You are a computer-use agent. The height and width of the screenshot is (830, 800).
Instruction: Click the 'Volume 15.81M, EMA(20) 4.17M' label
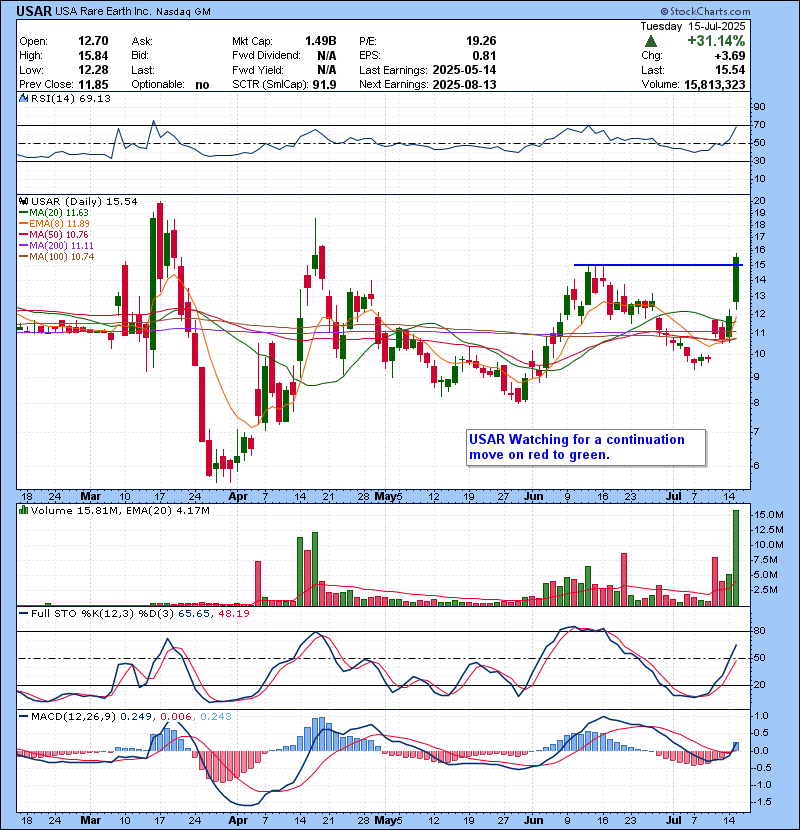[120, 510]
